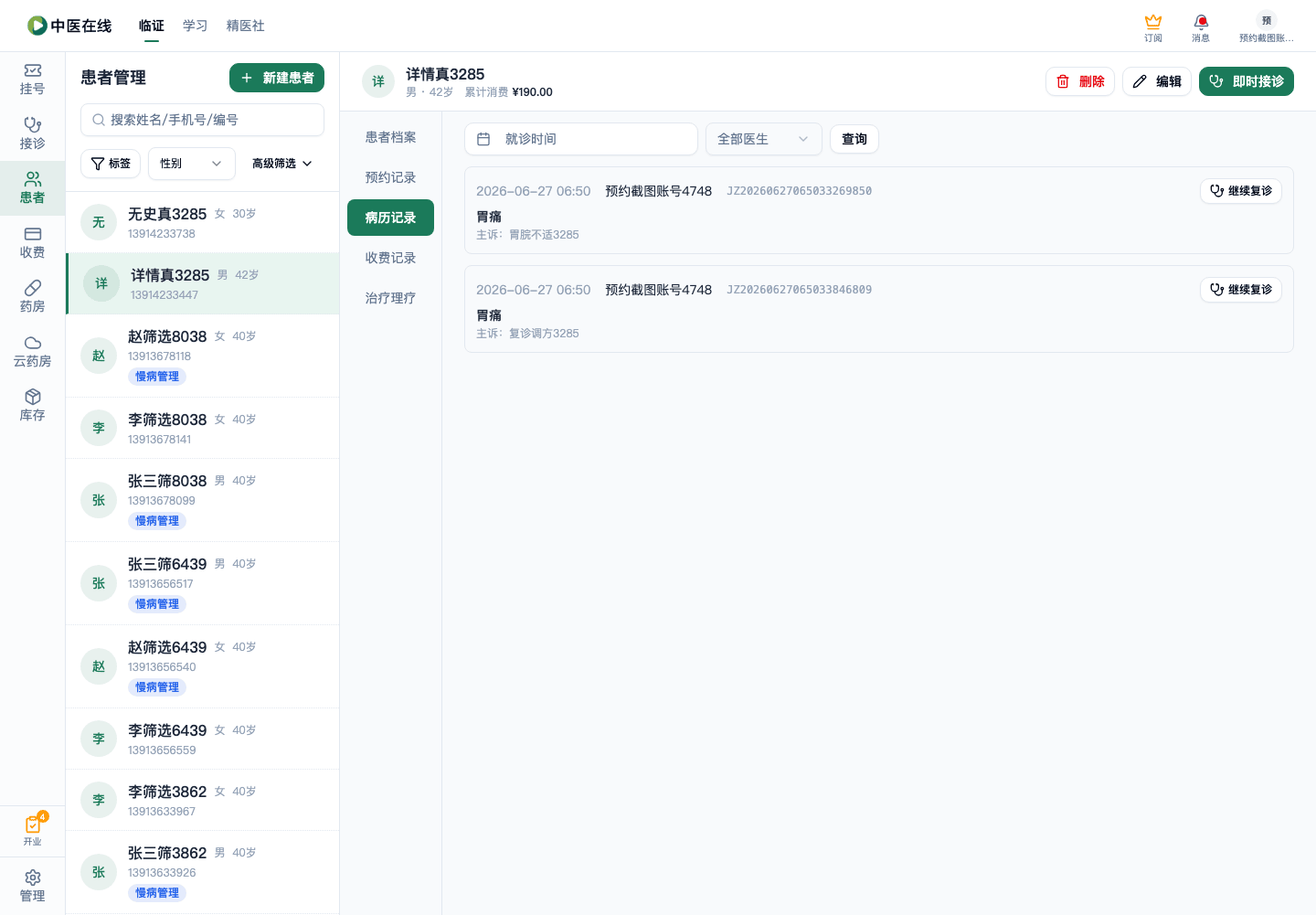
Task: Switch to the 临证 top tab
Action: point(152,26)
